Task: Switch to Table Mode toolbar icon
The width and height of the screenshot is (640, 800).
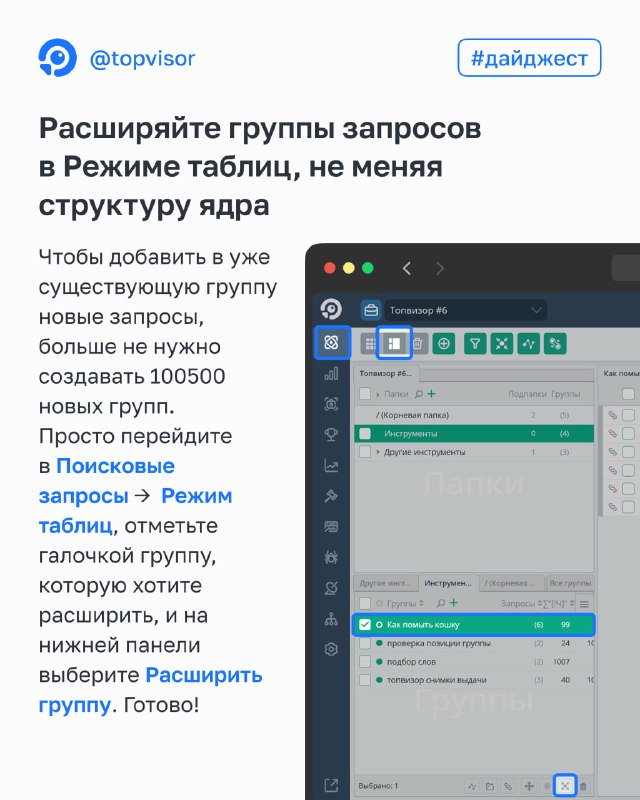Action: point(394,343)
